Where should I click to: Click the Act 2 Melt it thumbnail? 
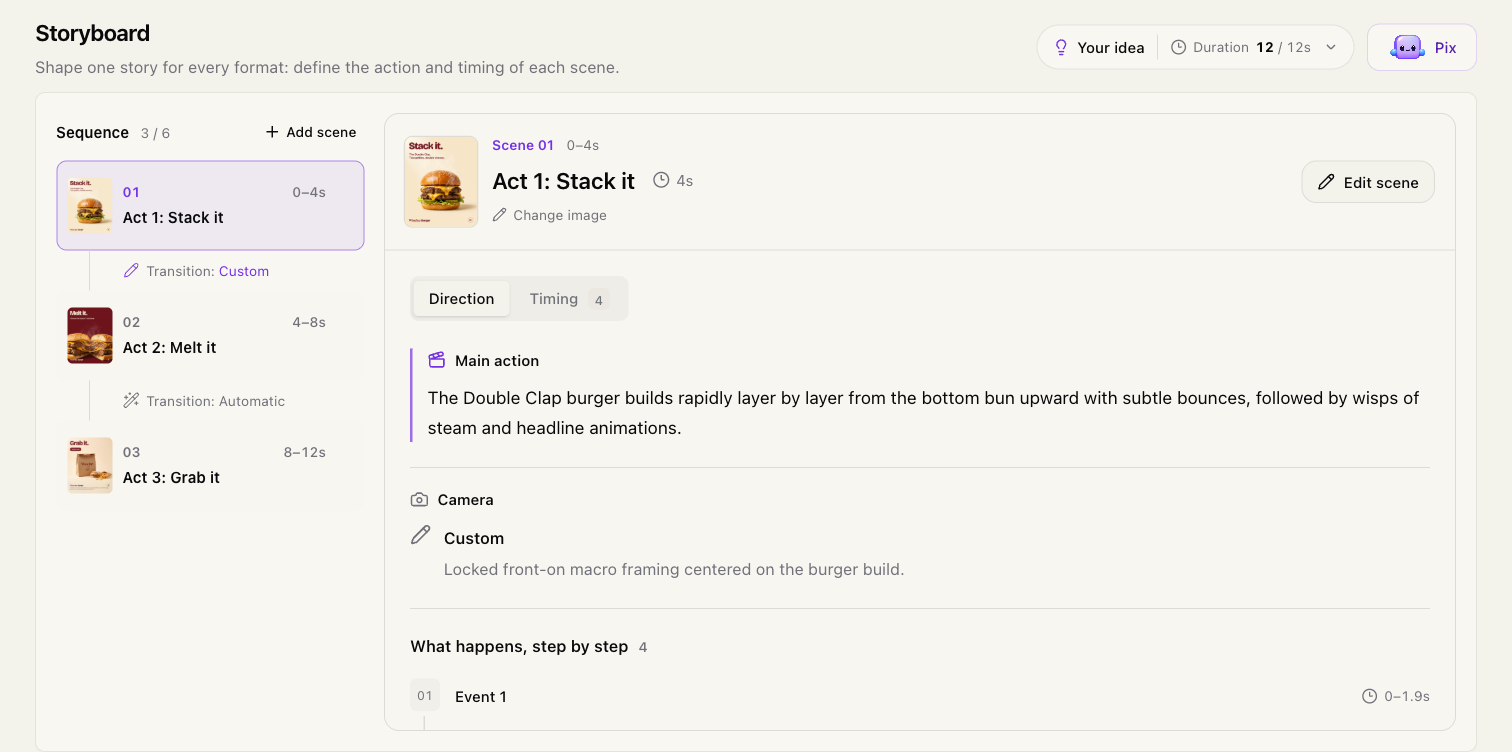90,335
